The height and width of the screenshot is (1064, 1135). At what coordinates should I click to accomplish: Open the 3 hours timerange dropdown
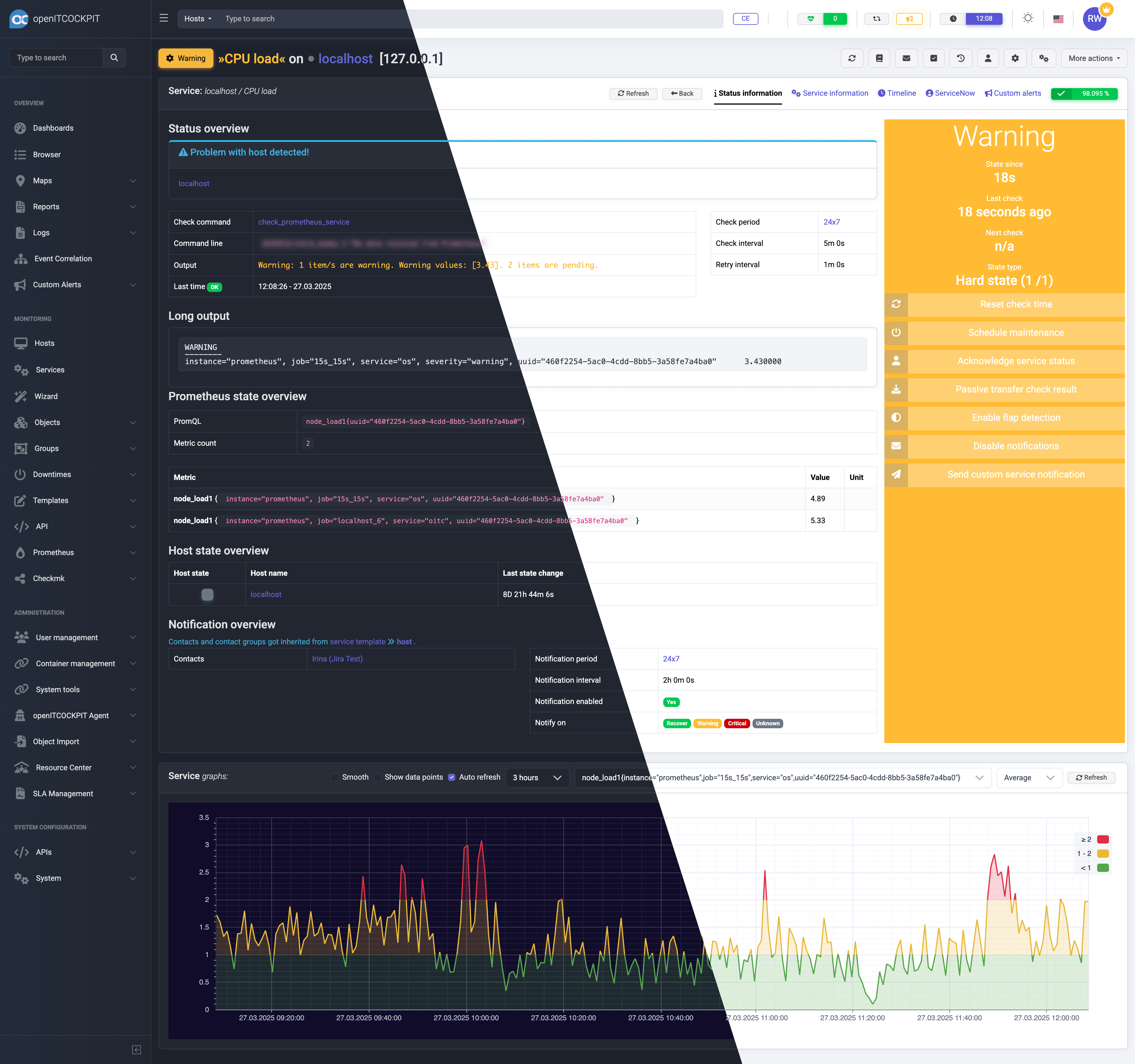coord(537,777)
